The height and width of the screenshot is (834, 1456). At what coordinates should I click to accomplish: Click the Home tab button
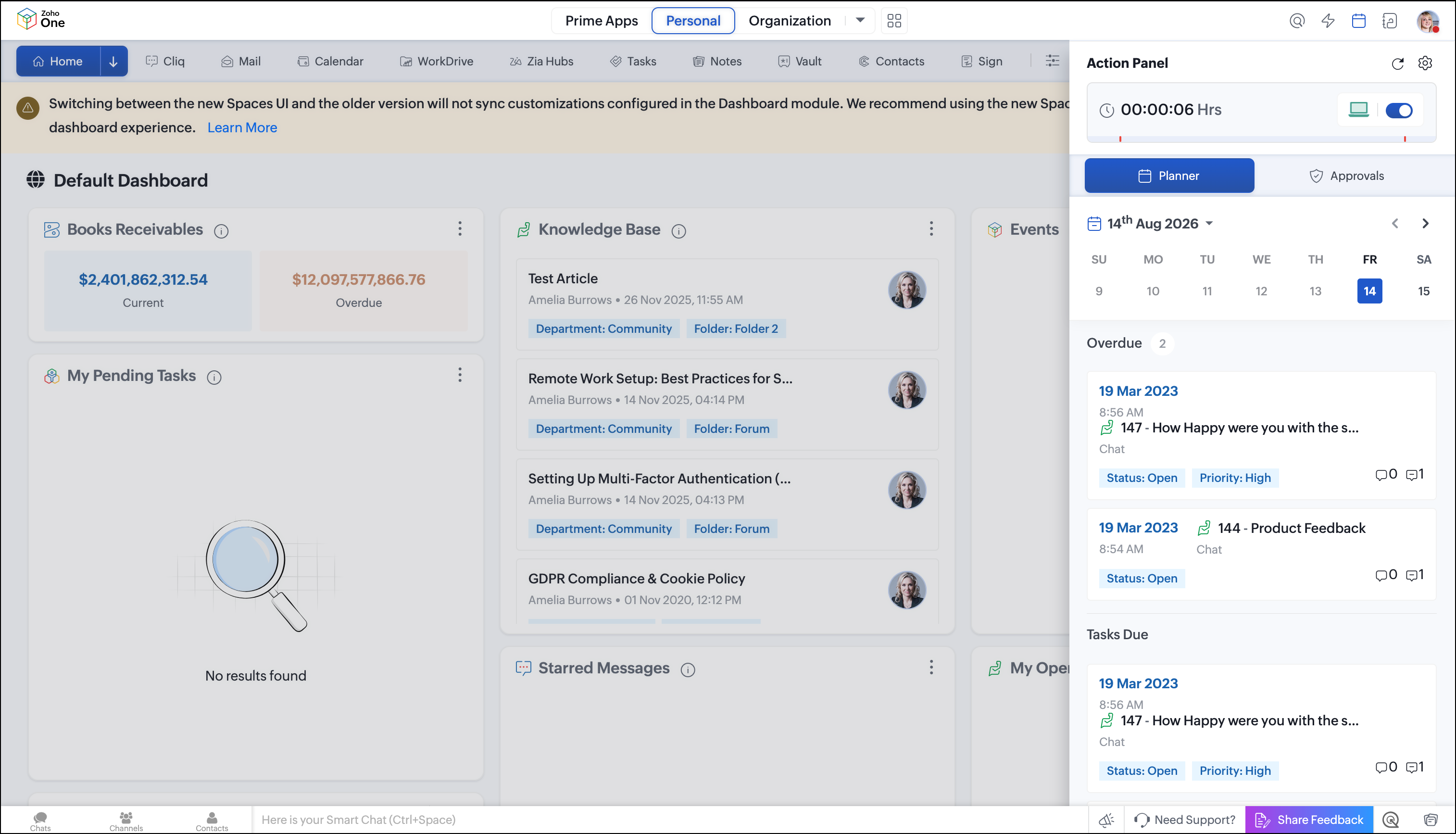pyautogui.click(x=58, y=61)
